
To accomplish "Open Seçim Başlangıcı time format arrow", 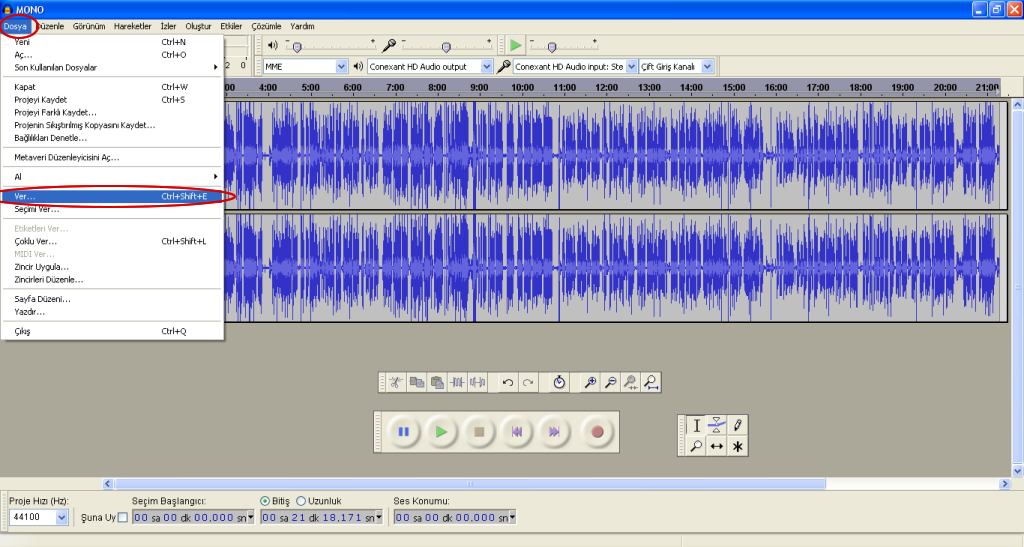I will [251, 518].
